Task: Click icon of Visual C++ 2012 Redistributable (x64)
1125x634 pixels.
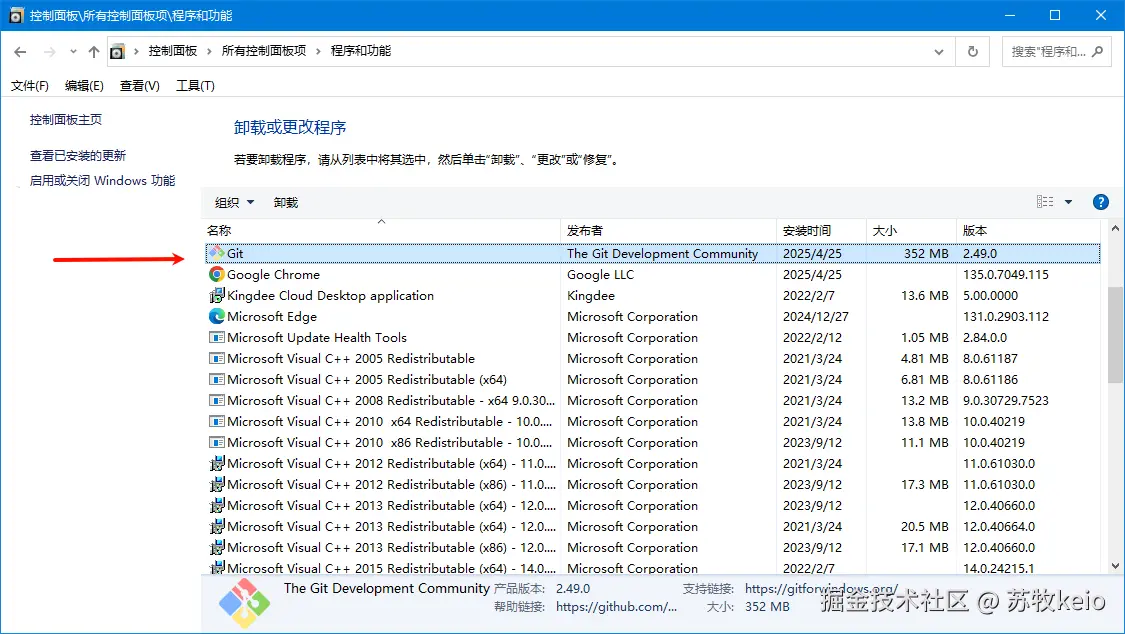Action: point(217,463)
